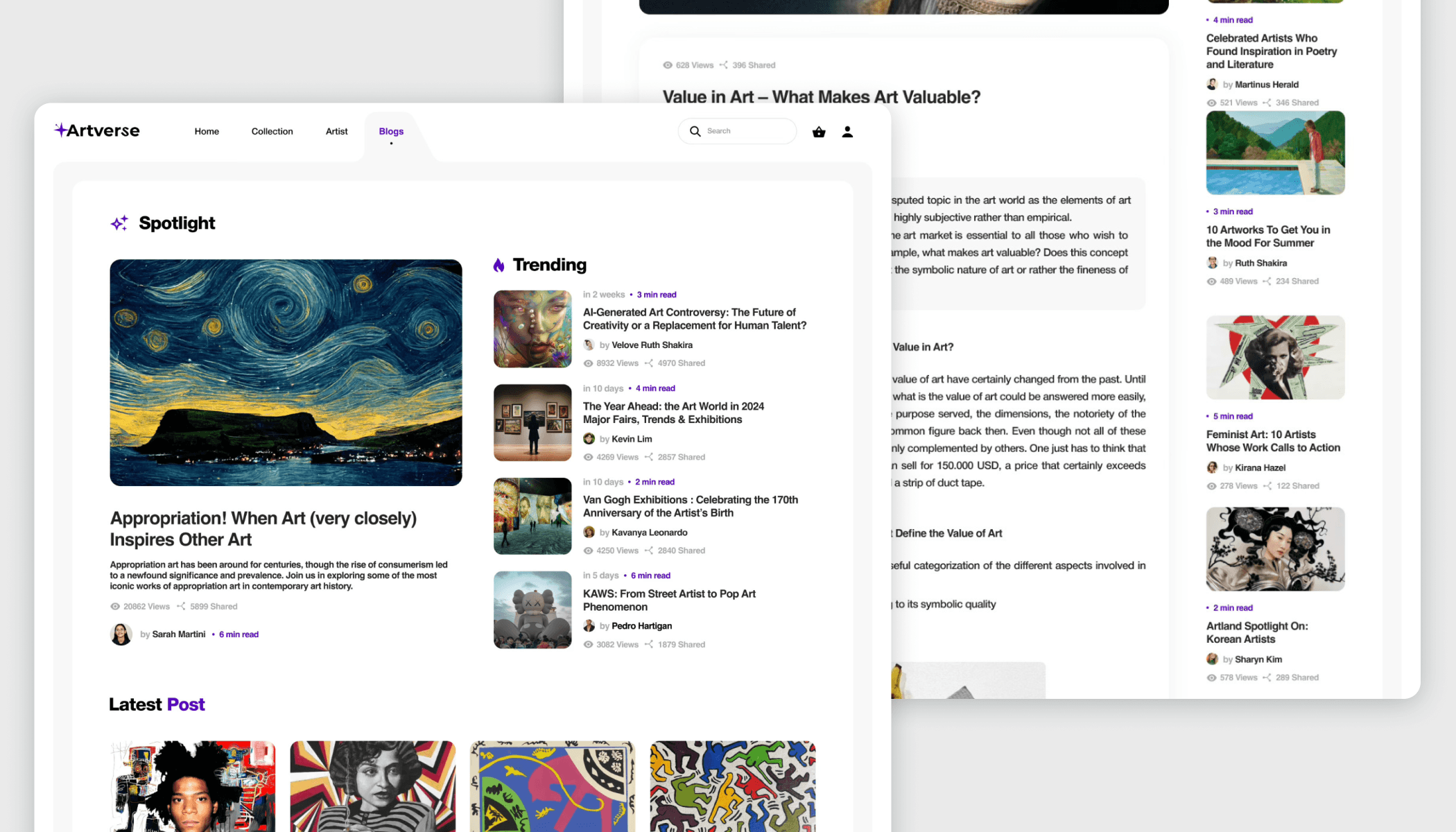Click the eye icon beside 20862 Views

115,607
